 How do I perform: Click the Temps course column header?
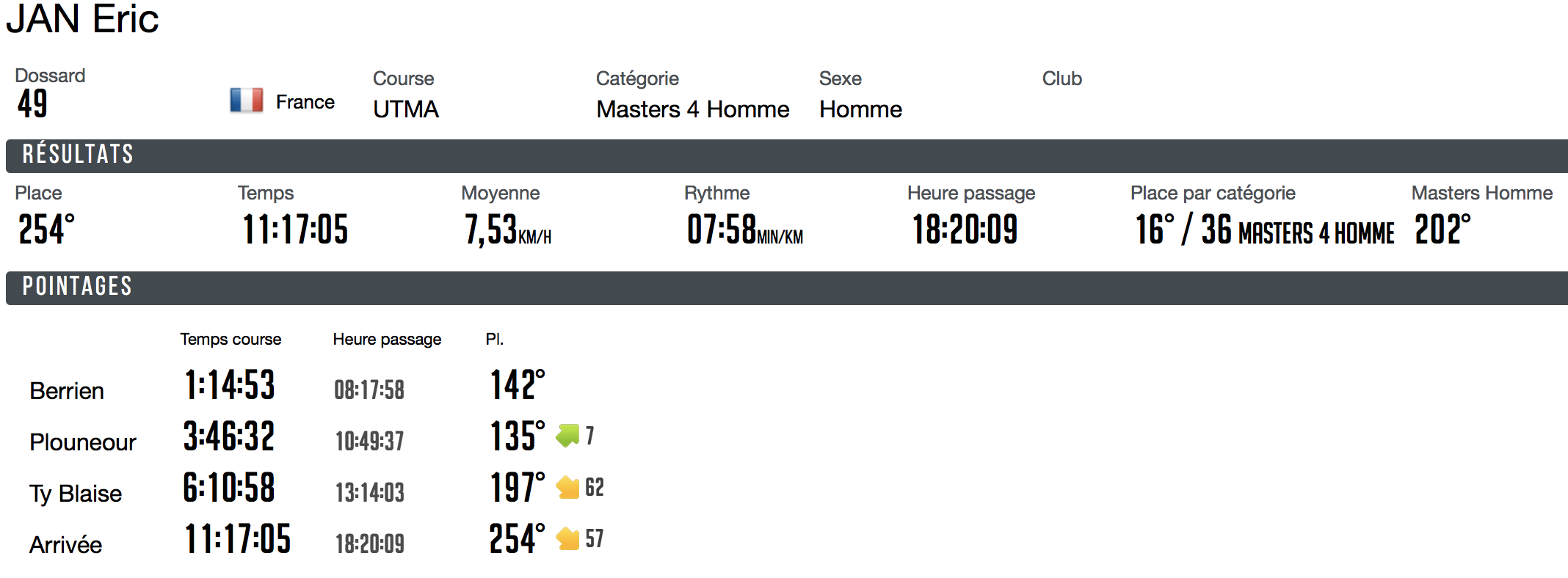pyautogui.click(x=231, y=340)
